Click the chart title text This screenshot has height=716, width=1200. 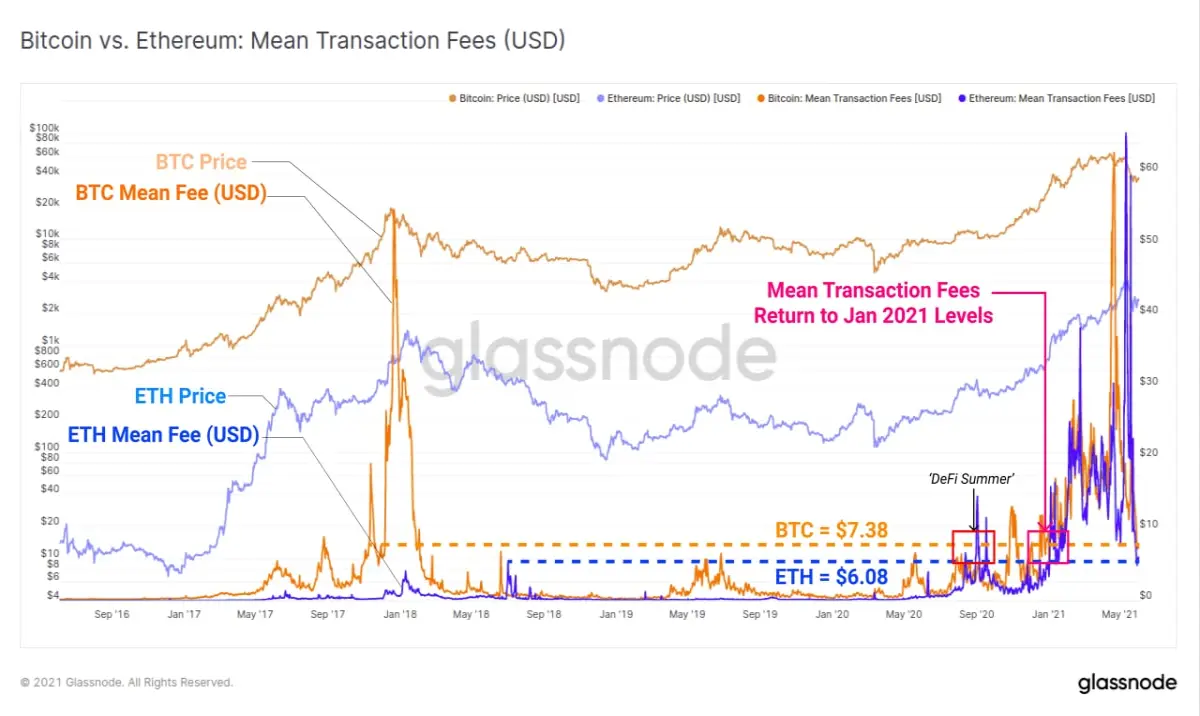tap(293, 41)
